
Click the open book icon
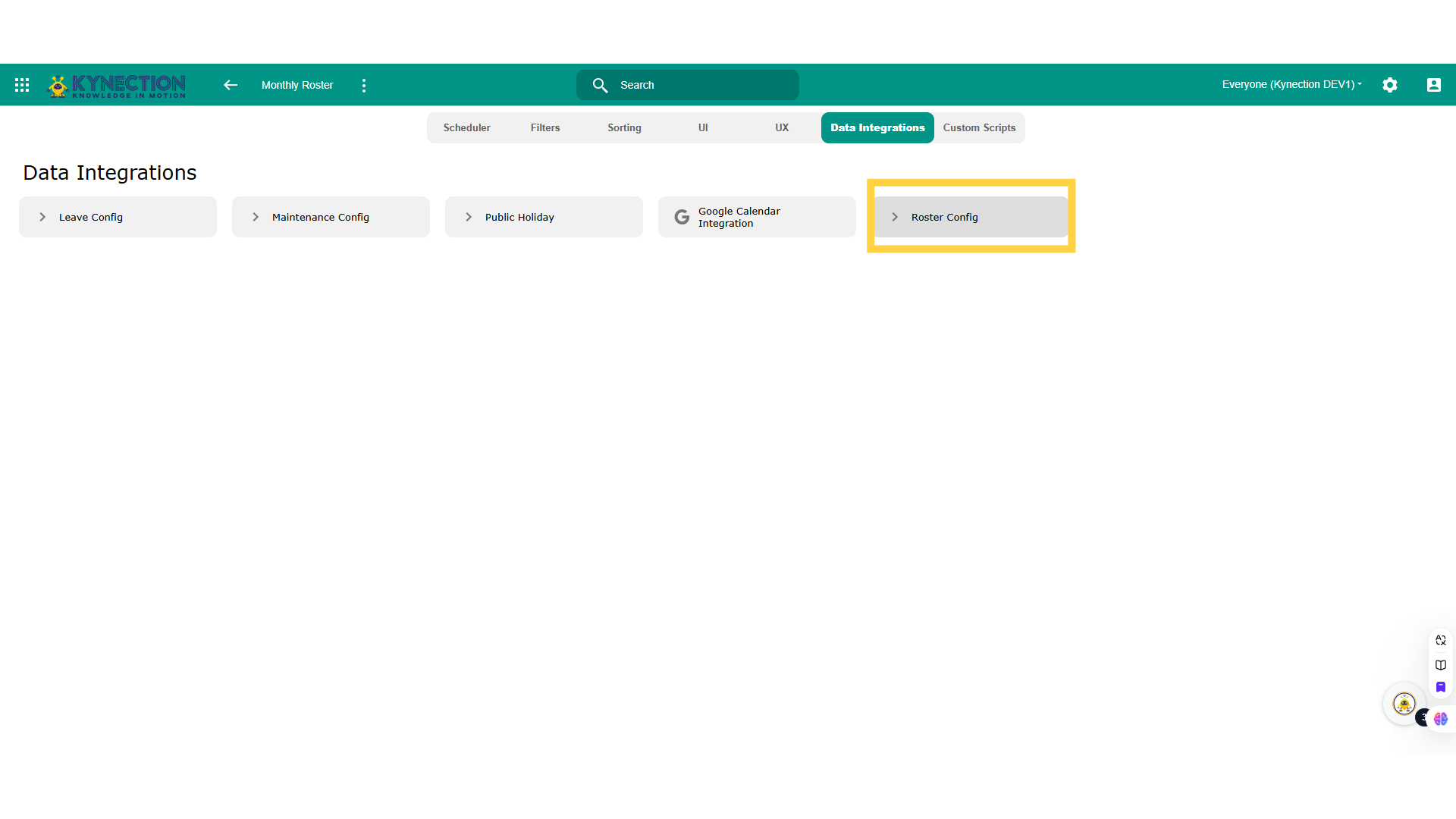[1440, 665]
